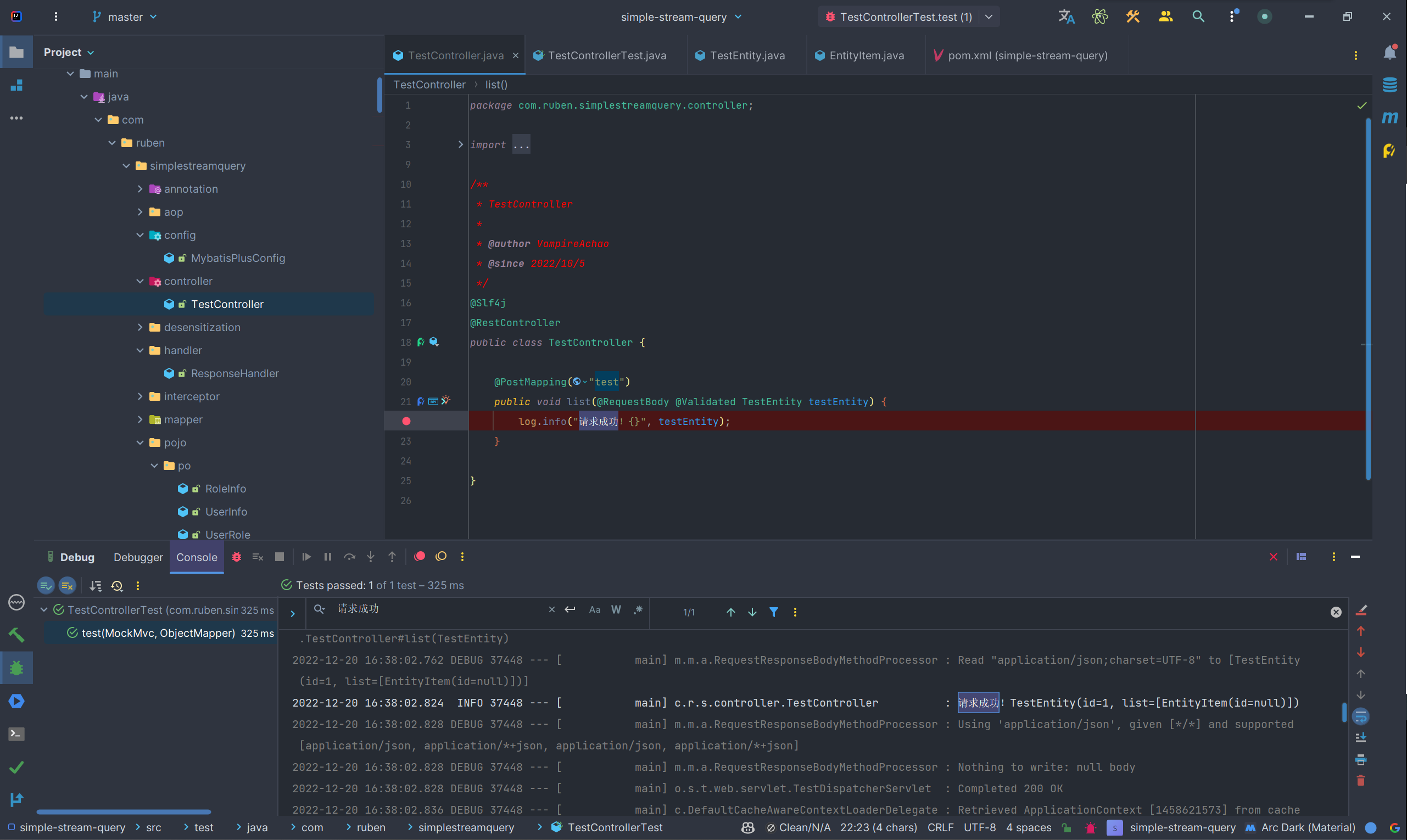Open the Maven tool window icon
Image resolution: width=1407 pixels, height=840 pixels.
pyautogui.click(x=1389, y=117)
